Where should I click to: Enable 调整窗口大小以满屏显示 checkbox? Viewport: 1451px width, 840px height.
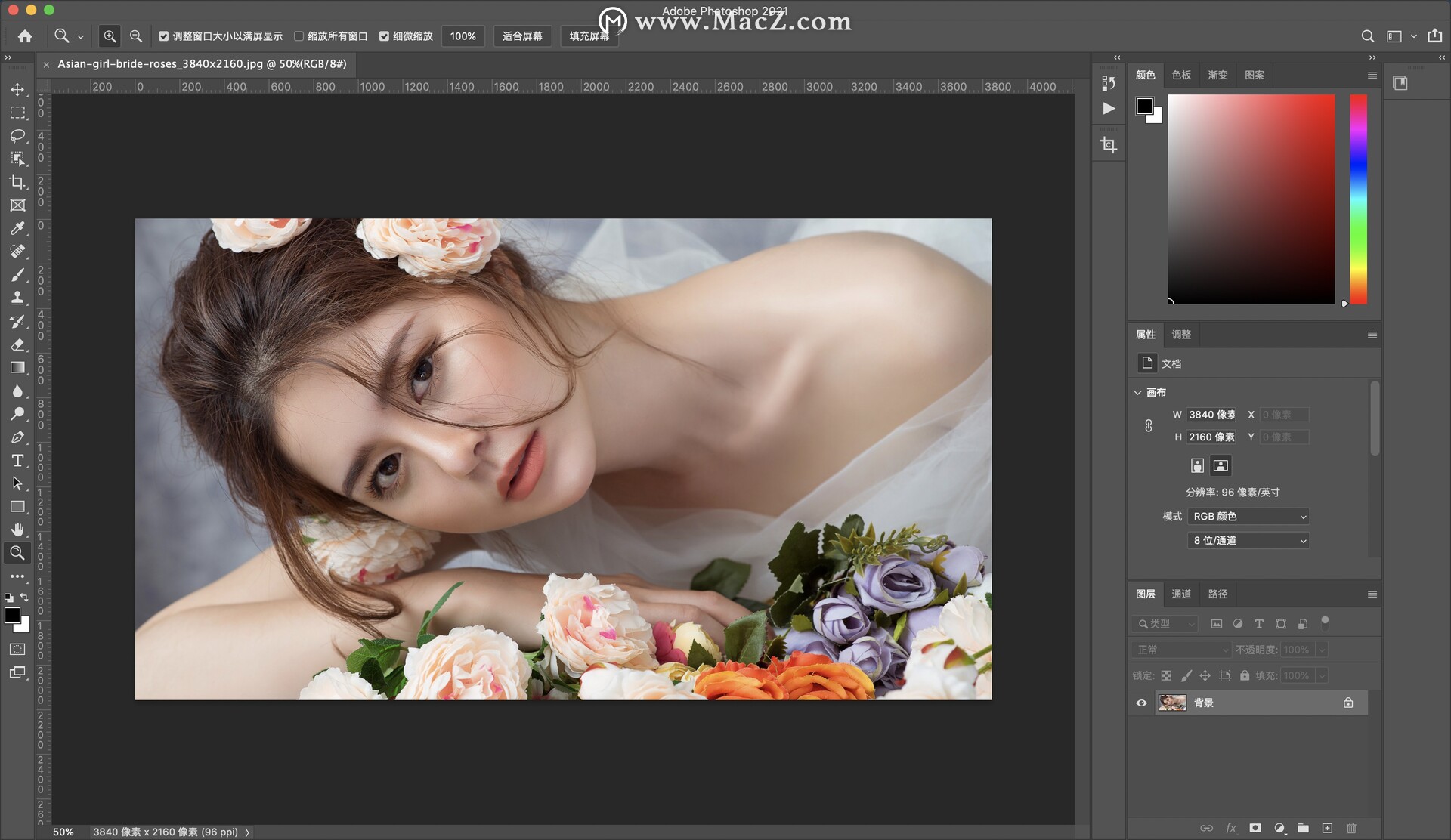pos(163,37)
